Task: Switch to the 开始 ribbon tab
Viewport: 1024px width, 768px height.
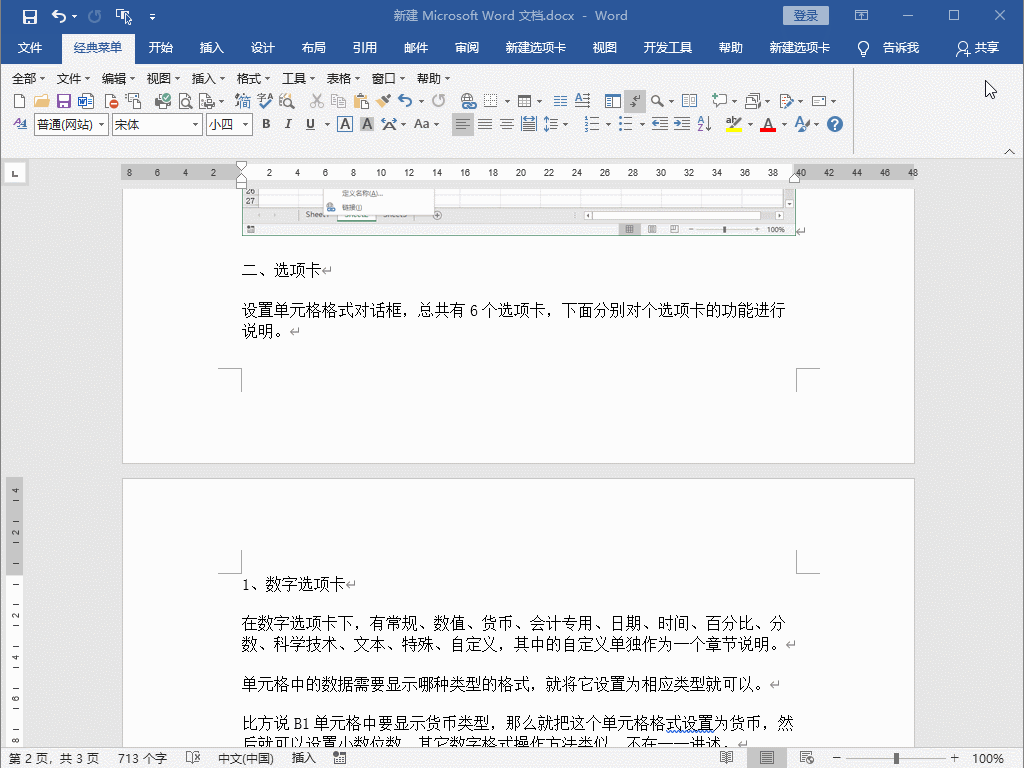Action: (x=160, y=48)
